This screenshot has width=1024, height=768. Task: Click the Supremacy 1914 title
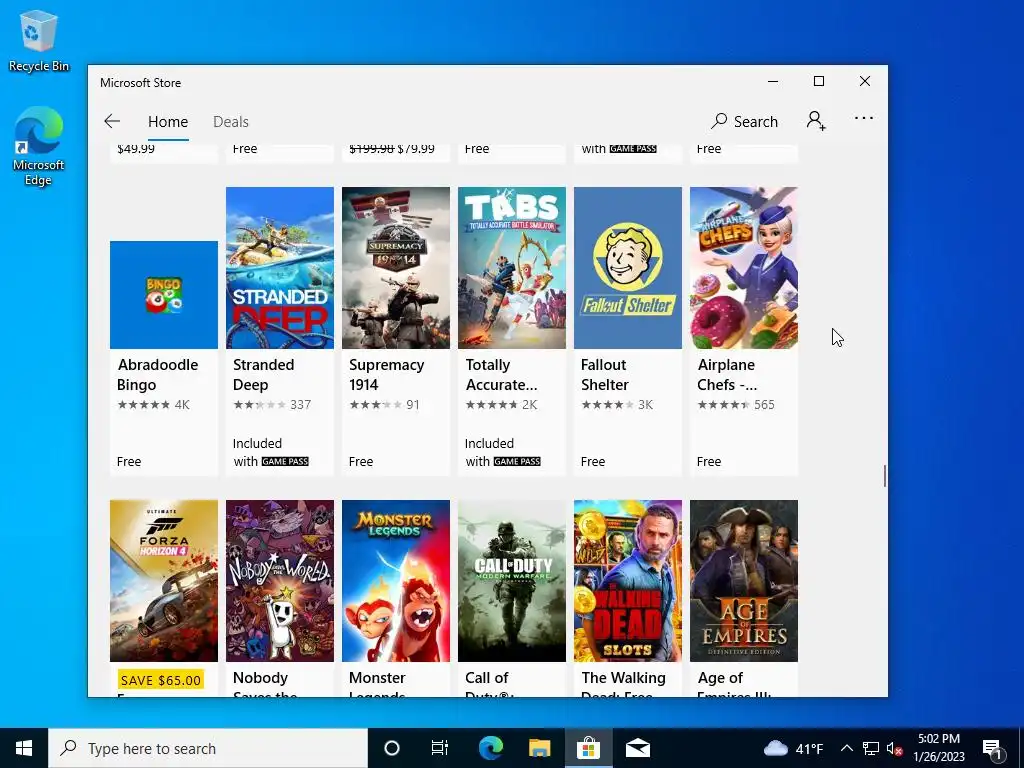(x=387, y=375)
